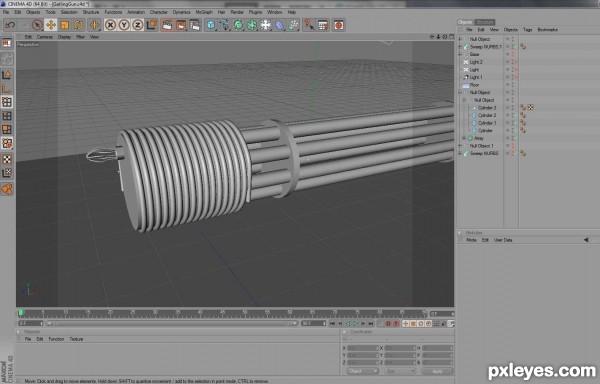
Task: Open Render Settings icon
Action: (x=195, y=25)
